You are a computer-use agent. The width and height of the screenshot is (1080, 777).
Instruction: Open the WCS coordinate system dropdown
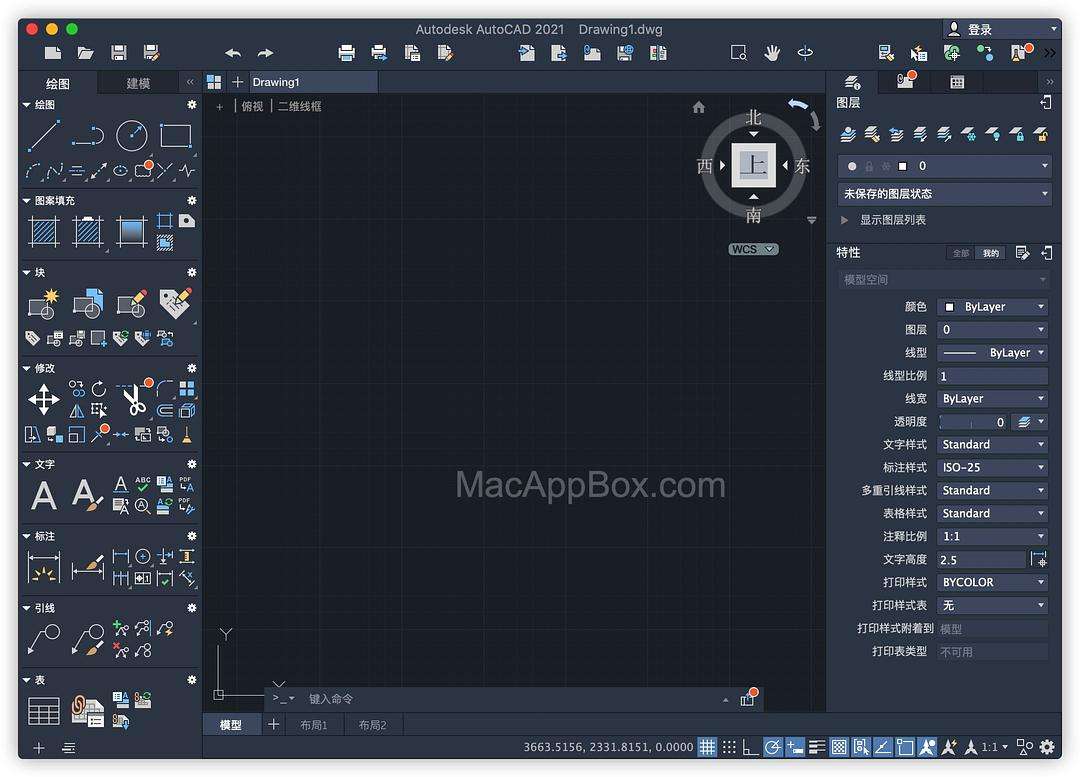pos(754,249)
